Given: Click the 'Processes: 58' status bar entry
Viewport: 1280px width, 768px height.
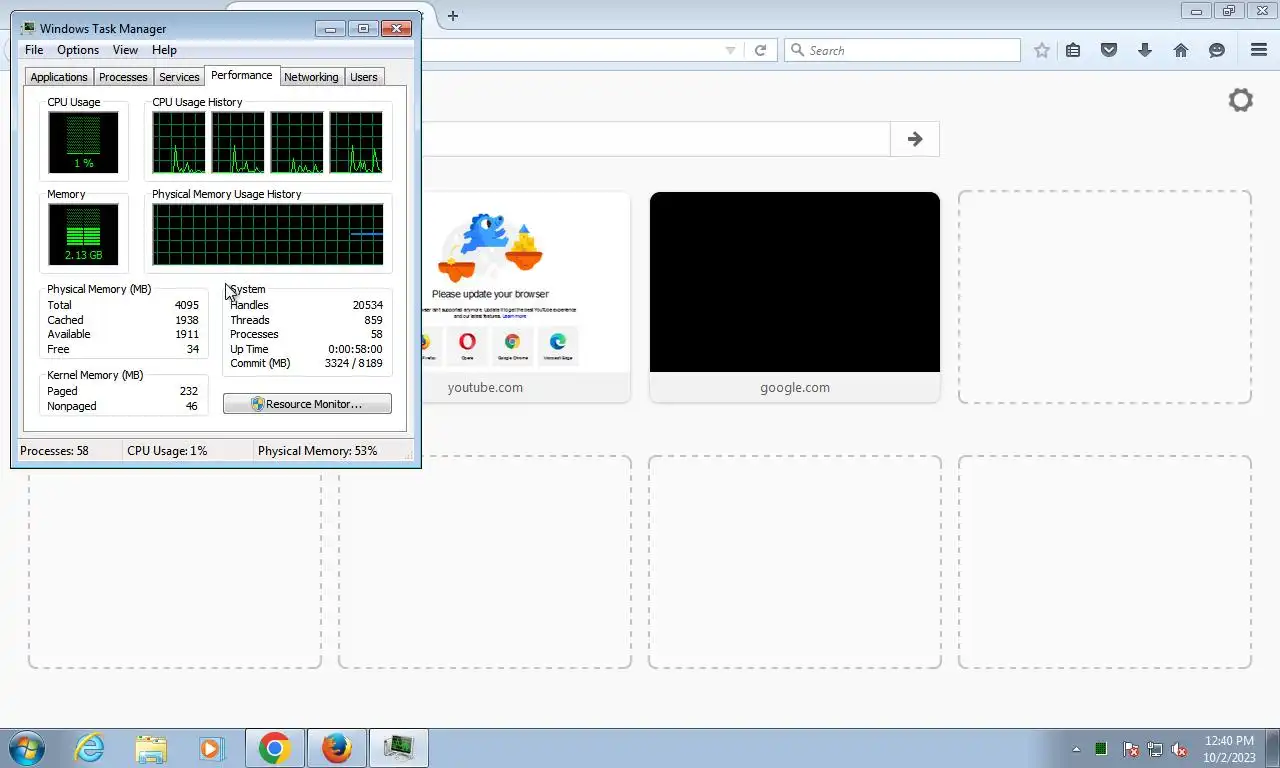Looking at the screenshot, I should [54, 451].
